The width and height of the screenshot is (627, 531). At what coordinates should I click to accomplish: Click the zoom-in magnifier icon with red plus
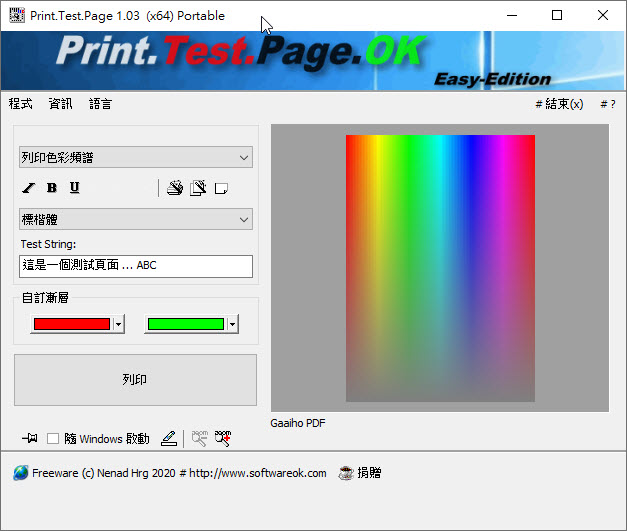pos(223,438)
